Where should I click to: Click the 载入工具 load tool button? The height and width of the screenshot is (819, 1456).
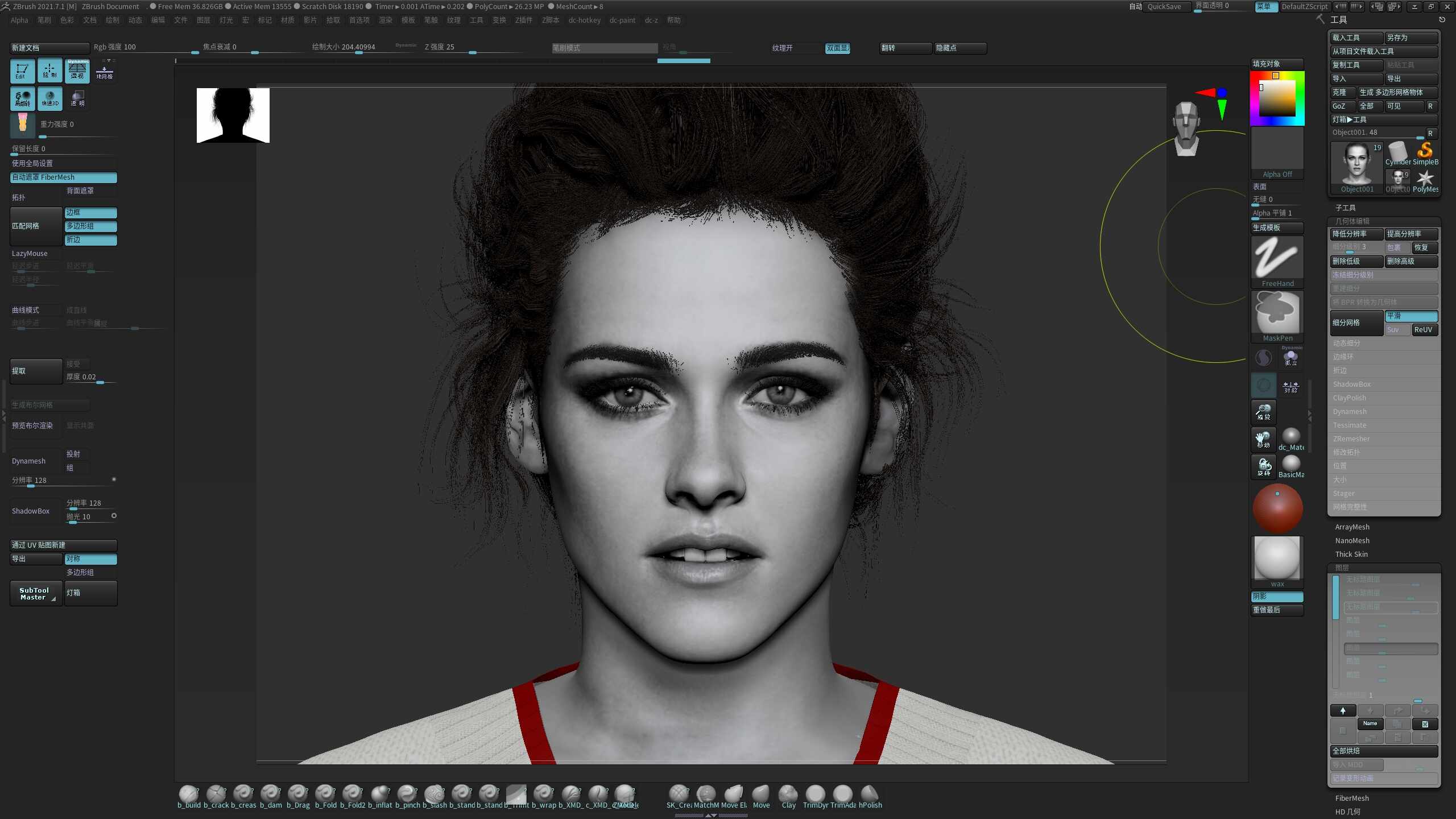(x=1357, y=38)
